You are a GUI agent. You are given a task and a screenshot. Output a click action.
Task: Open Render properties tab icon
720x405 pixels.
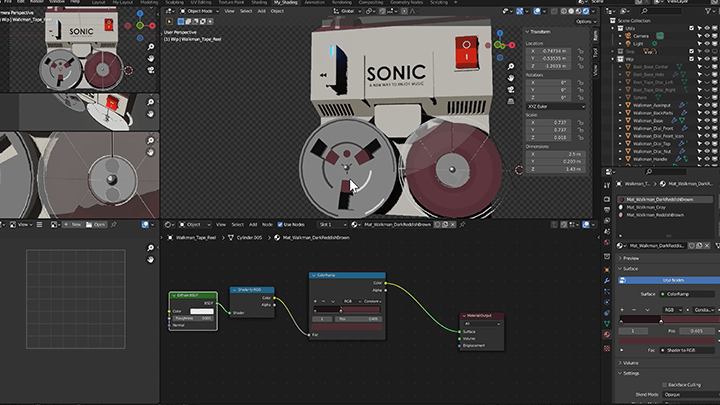[607, 199]
